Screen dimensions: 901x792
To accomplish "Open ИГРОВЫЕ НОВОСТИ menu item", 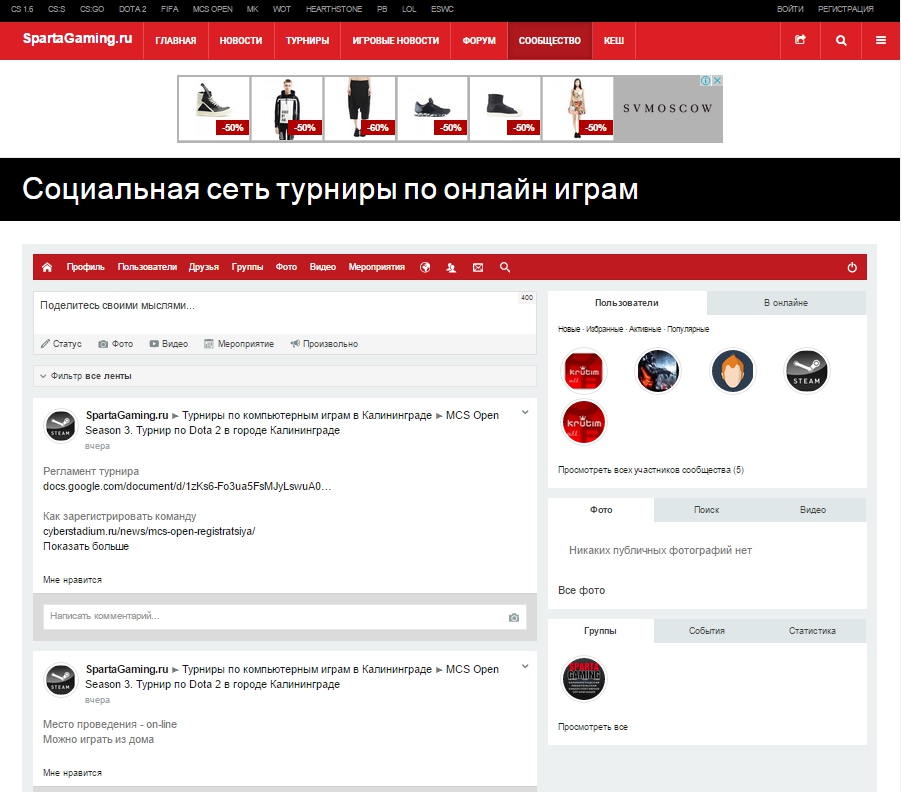I will [395, 41].
